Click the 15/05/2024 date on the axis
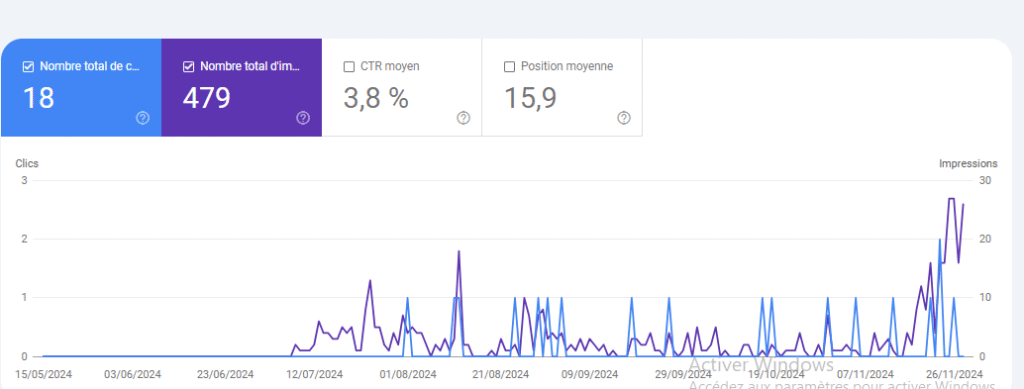This screenshot has height=389, width=1024. click(44, 375)
